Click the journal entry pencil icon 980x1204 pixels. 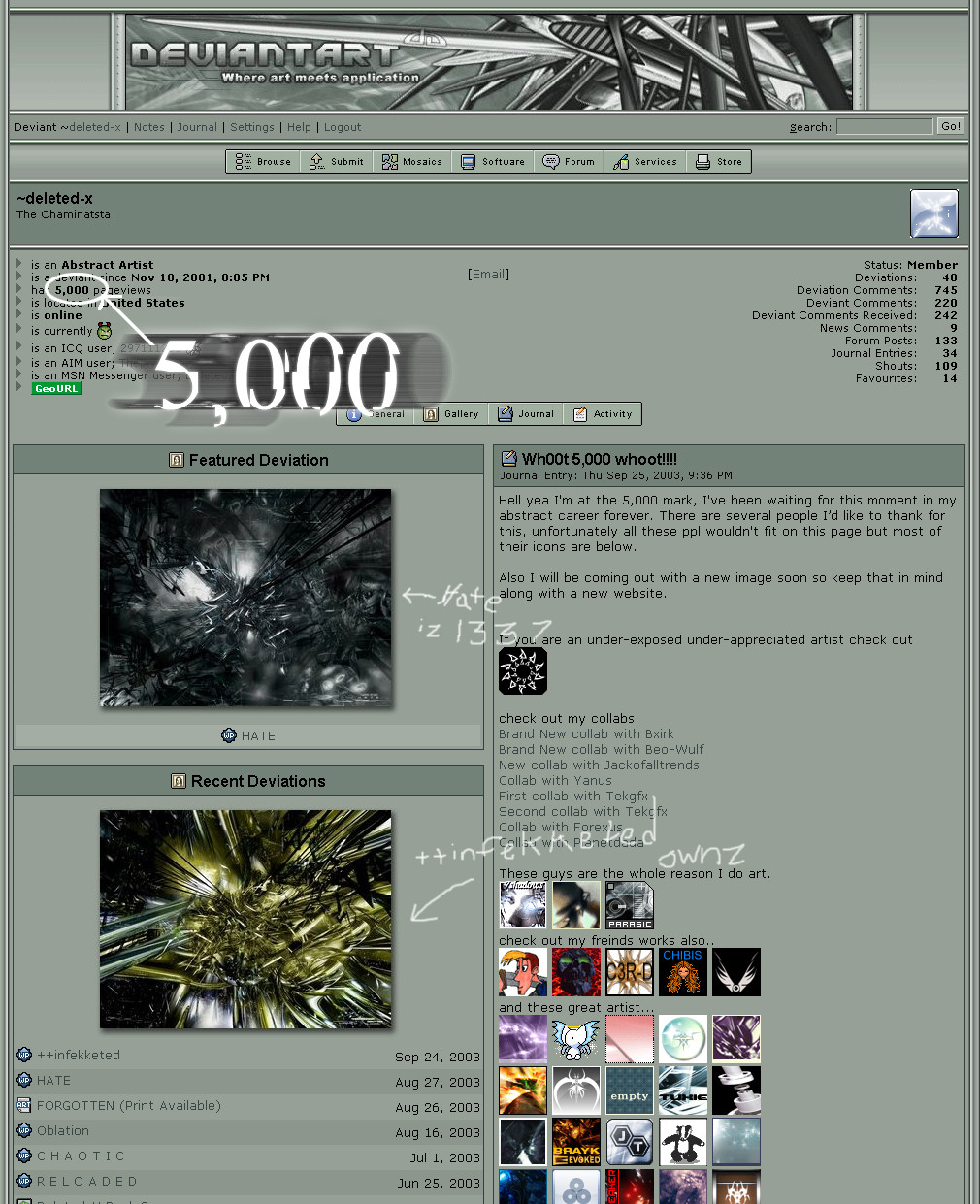click(508, 459)
